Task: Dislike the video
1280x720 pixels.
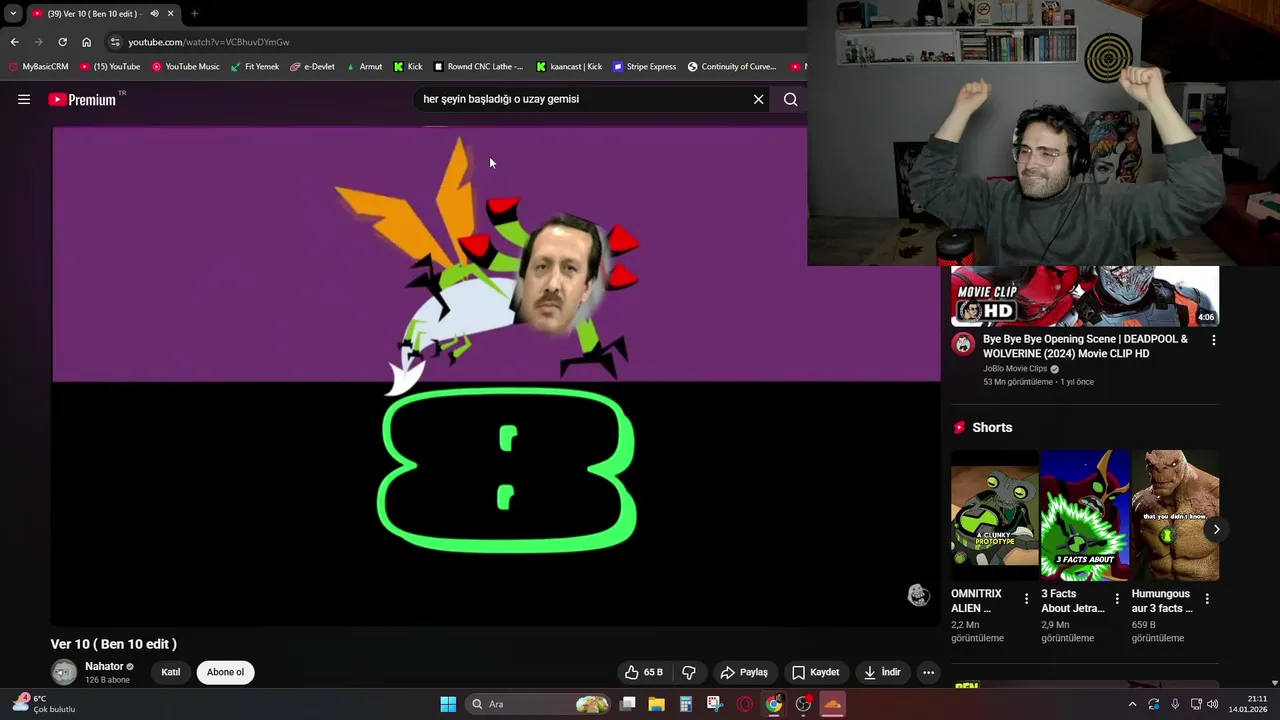Action: tap(688, 672)
